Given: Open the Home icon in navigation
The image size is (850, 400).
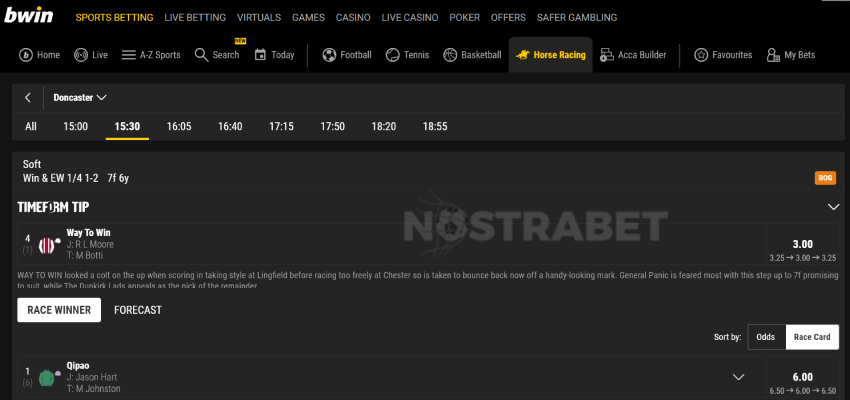Looking at the screenshot, I should click(25, 55).
